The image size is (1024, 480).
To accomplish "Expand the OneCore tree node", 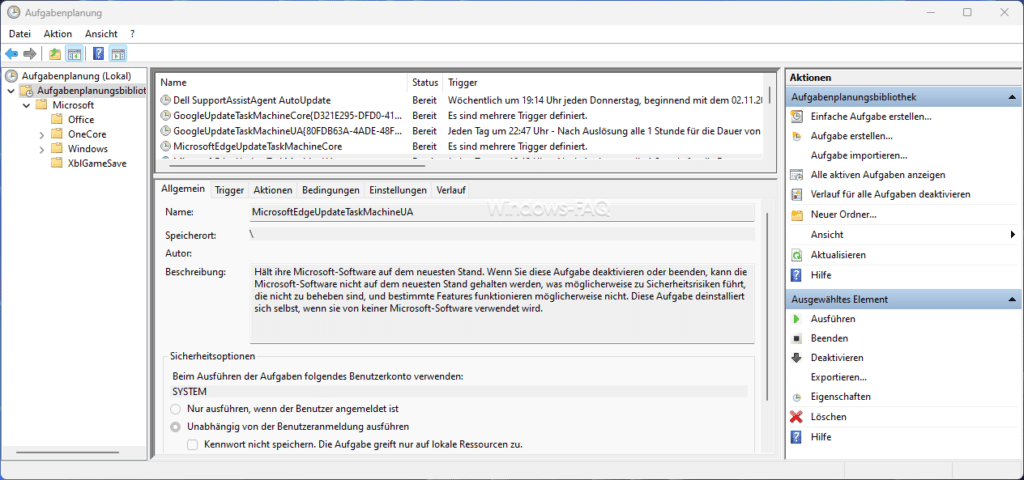I will [x=41, y=135].
